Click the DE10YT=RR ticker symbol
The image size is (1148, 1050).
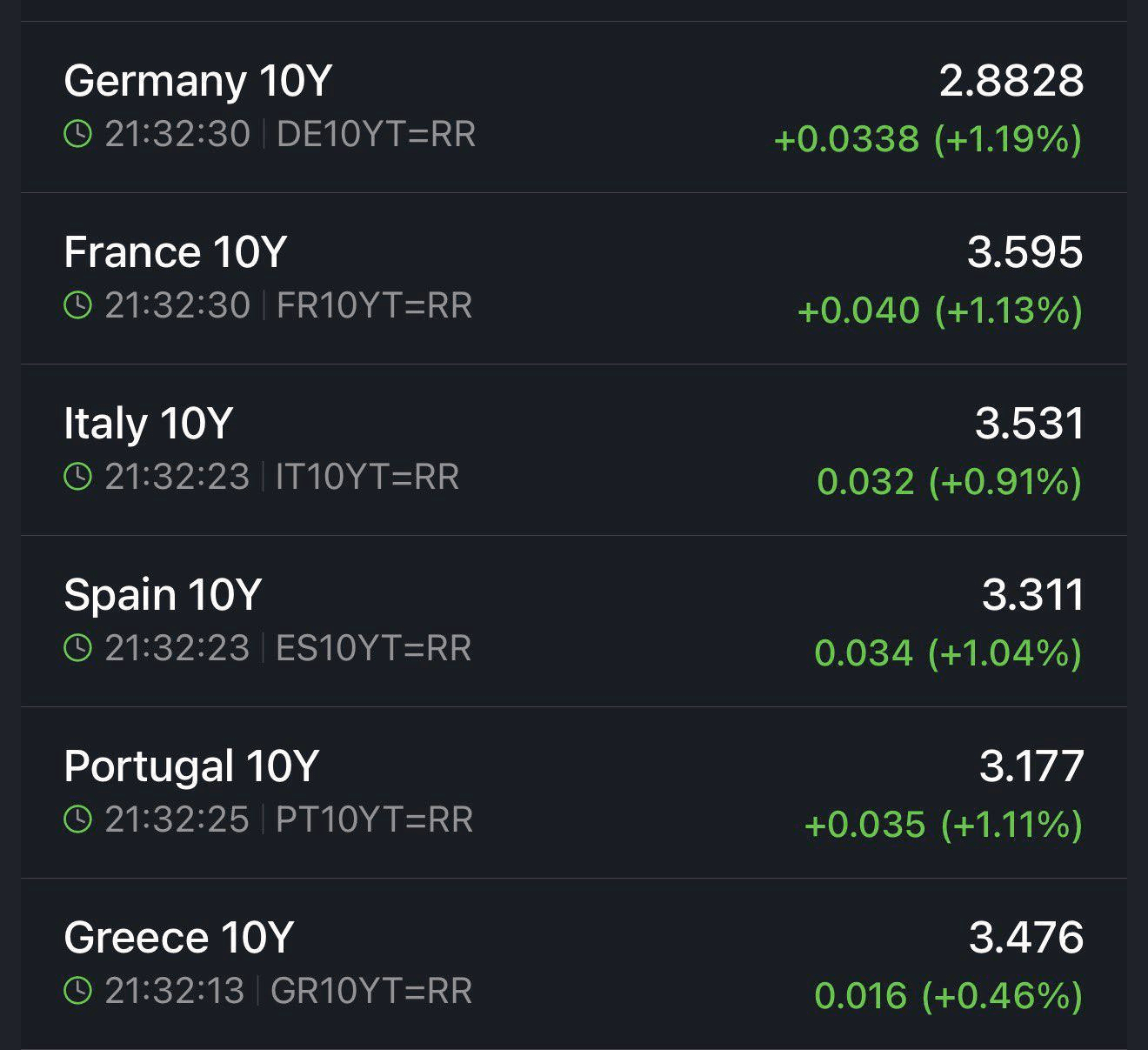coord(376,134)
